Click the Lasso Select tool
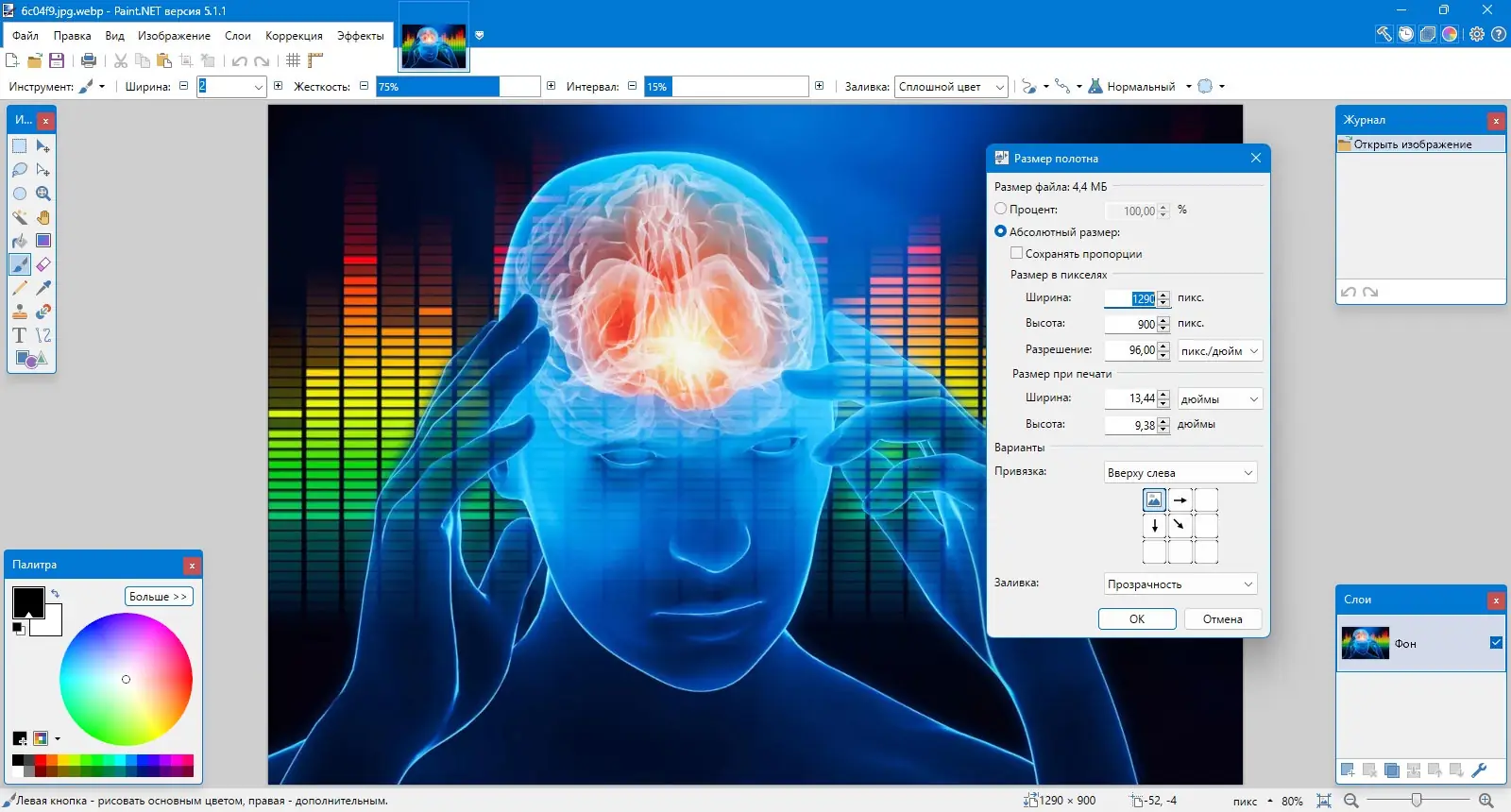 [20, 170]
